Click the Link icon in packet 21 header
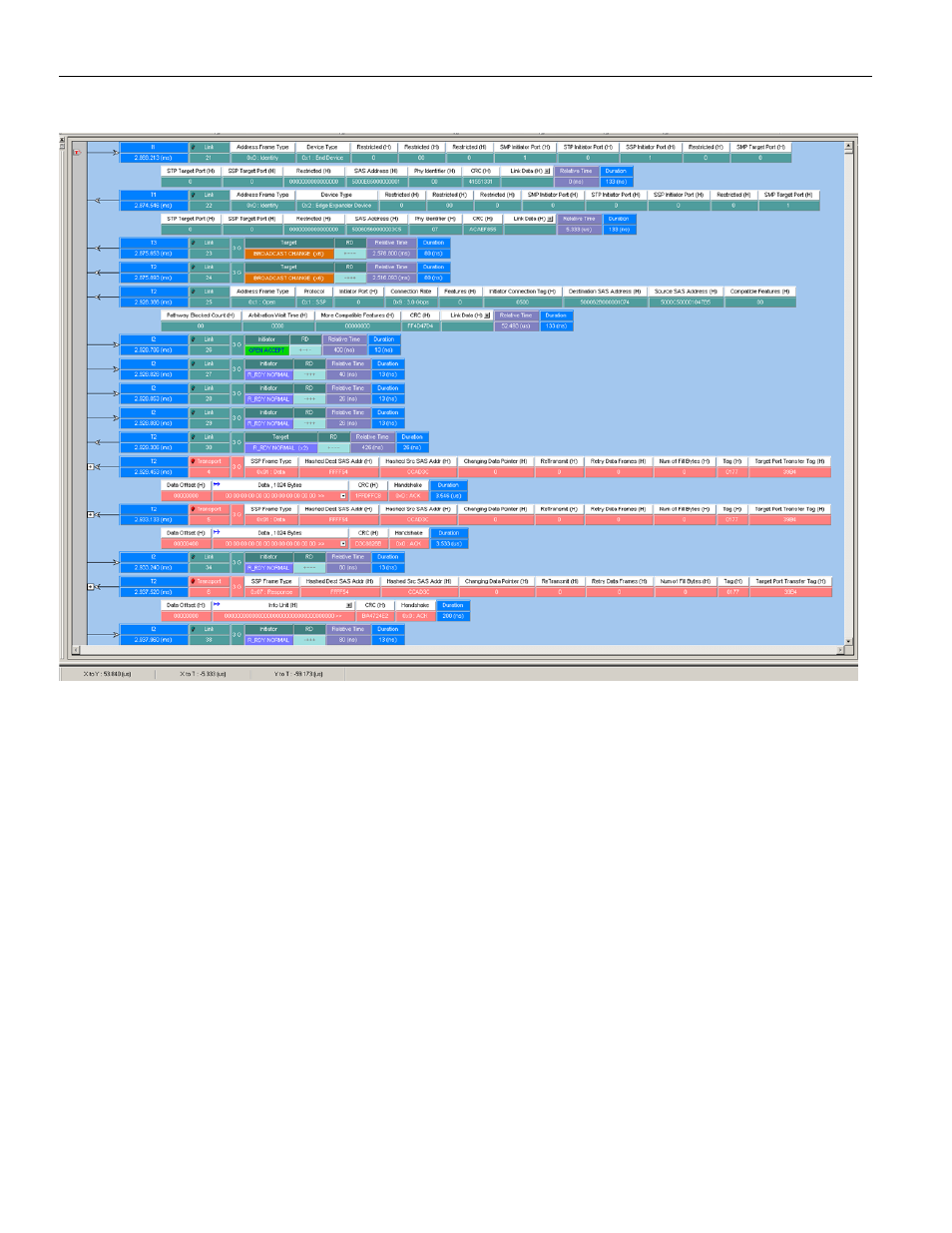 coord(194,147)
